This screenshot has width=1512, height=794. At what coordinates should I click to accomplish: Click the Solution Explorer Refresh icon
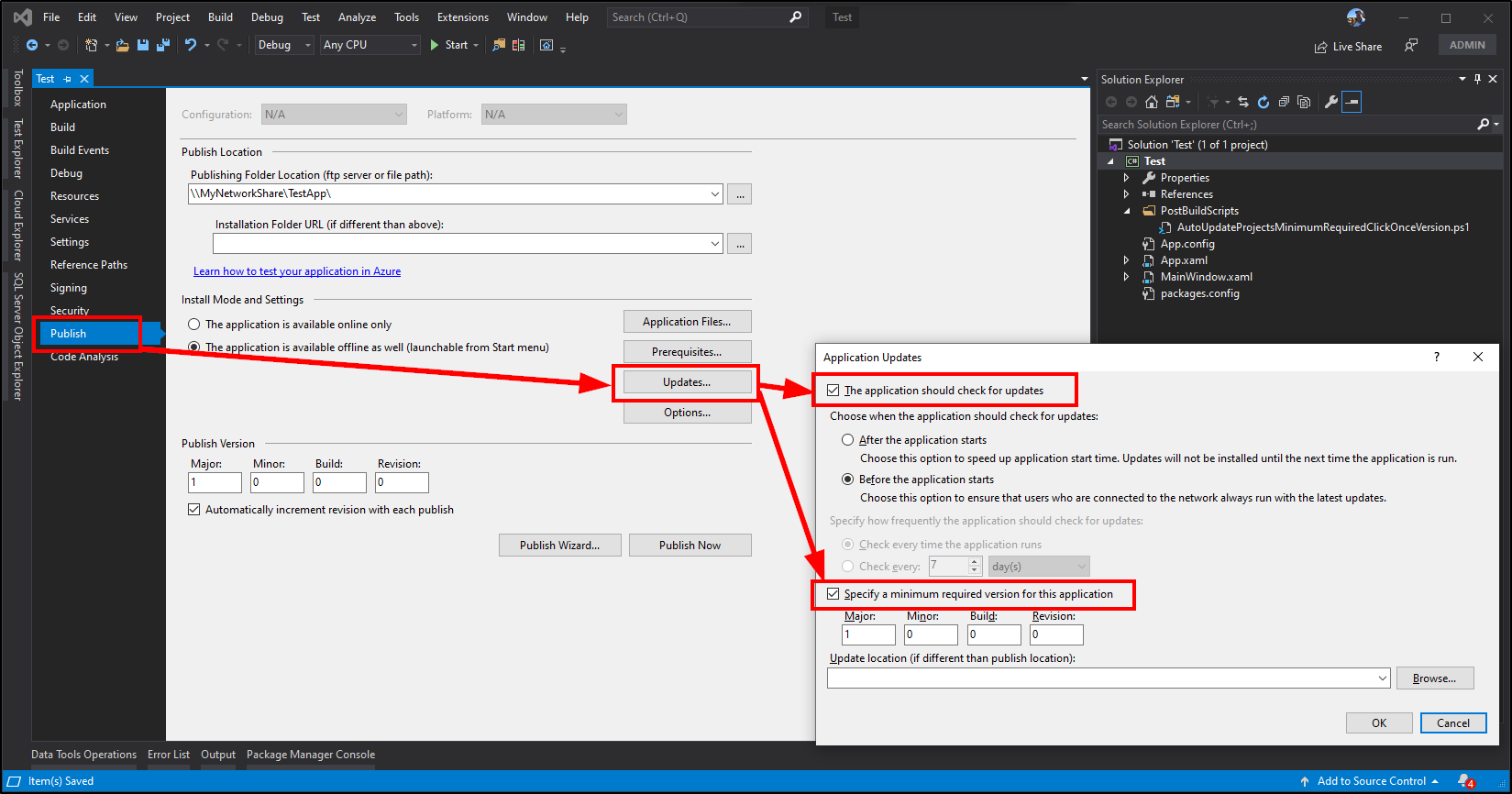point(1264,102)
